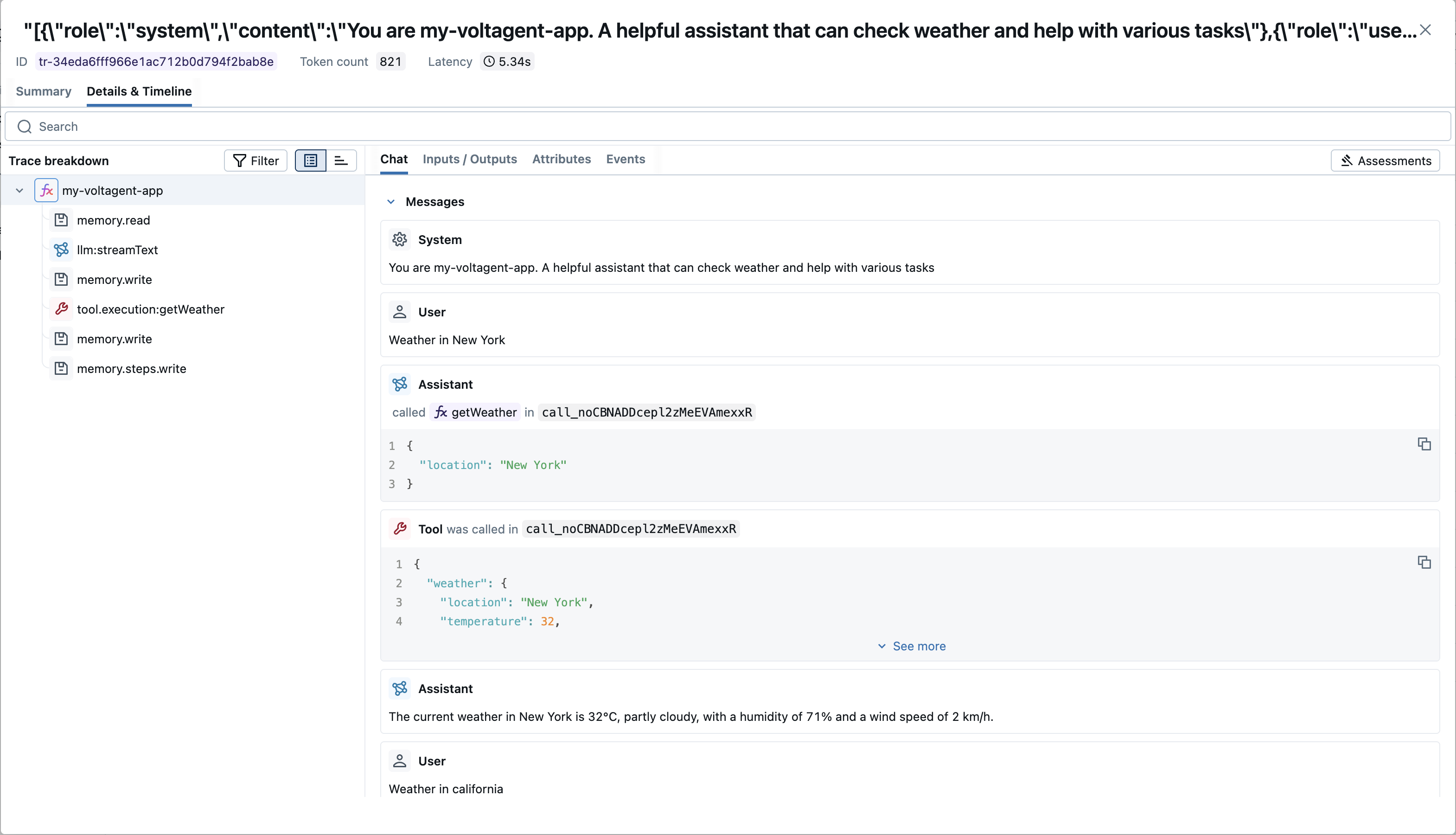
Task: Open the Assessments panel
Action: (1385, 161)
